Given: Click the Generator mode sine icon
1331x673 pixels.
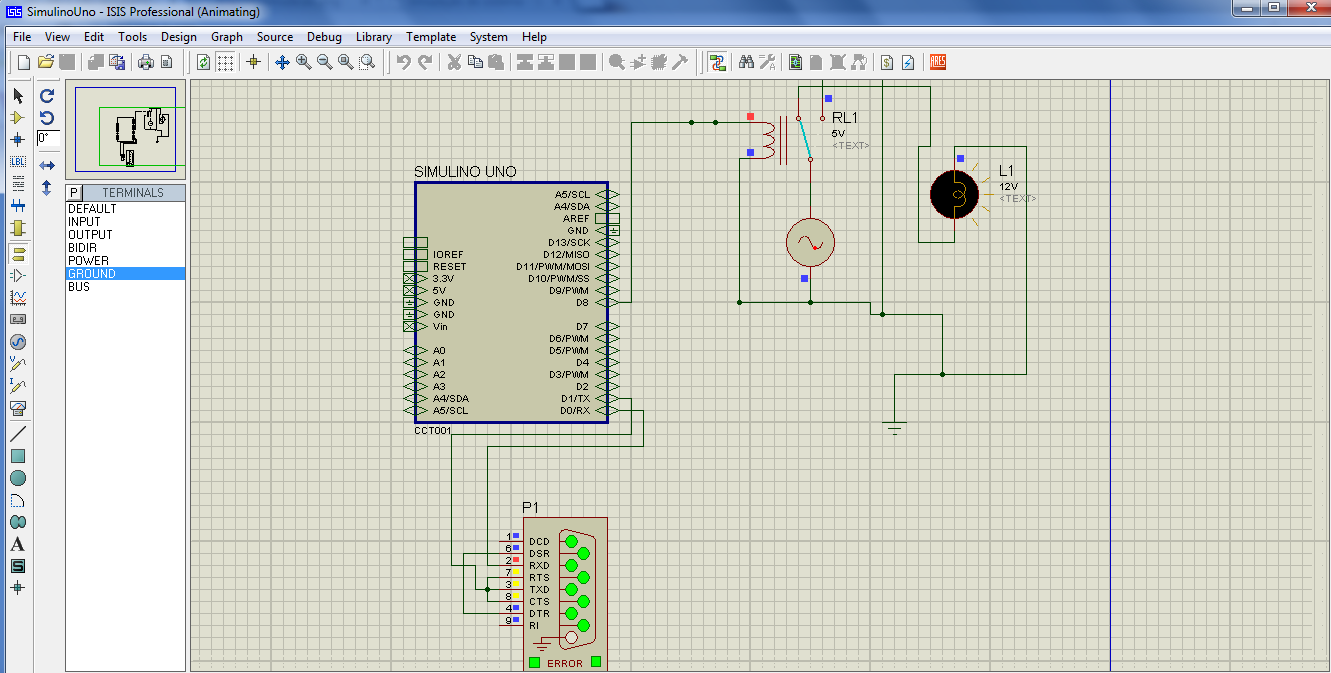Looking at the screenshot, I should click(x=17, y=342).
